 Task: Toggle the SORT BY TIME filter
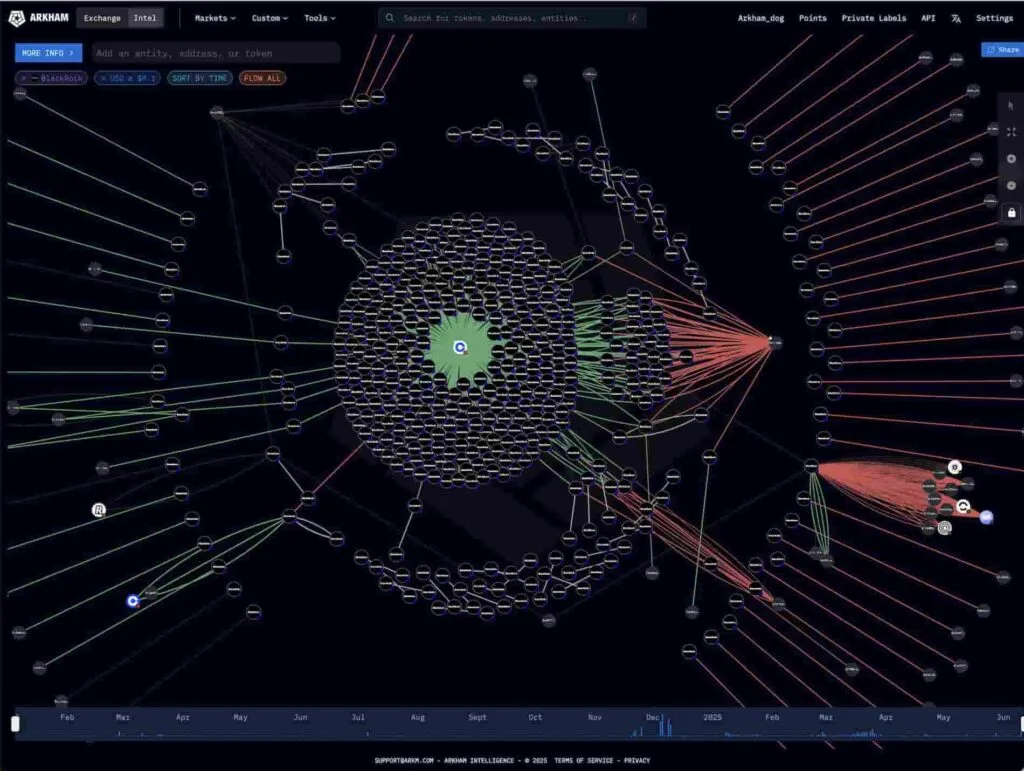(x=199, y=78)
